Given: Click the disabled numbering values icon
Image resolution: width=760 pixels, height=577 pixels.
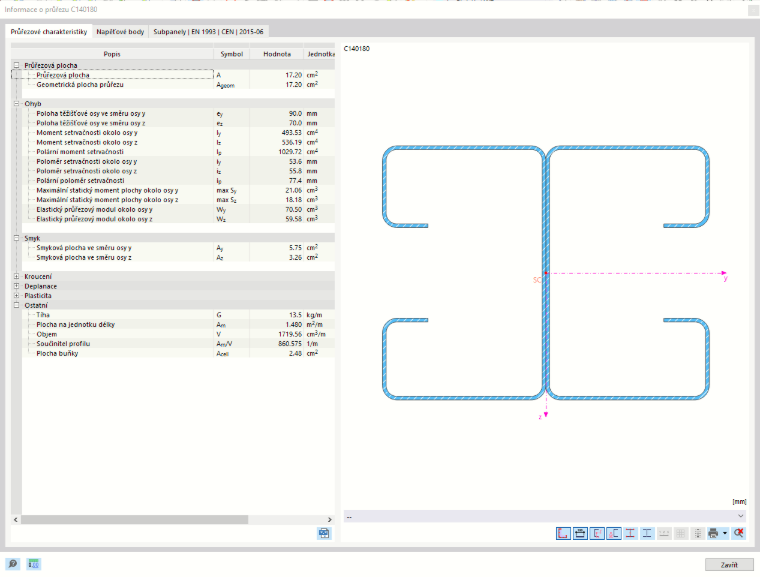Looking at the screenshot, I should coord(664,533).
